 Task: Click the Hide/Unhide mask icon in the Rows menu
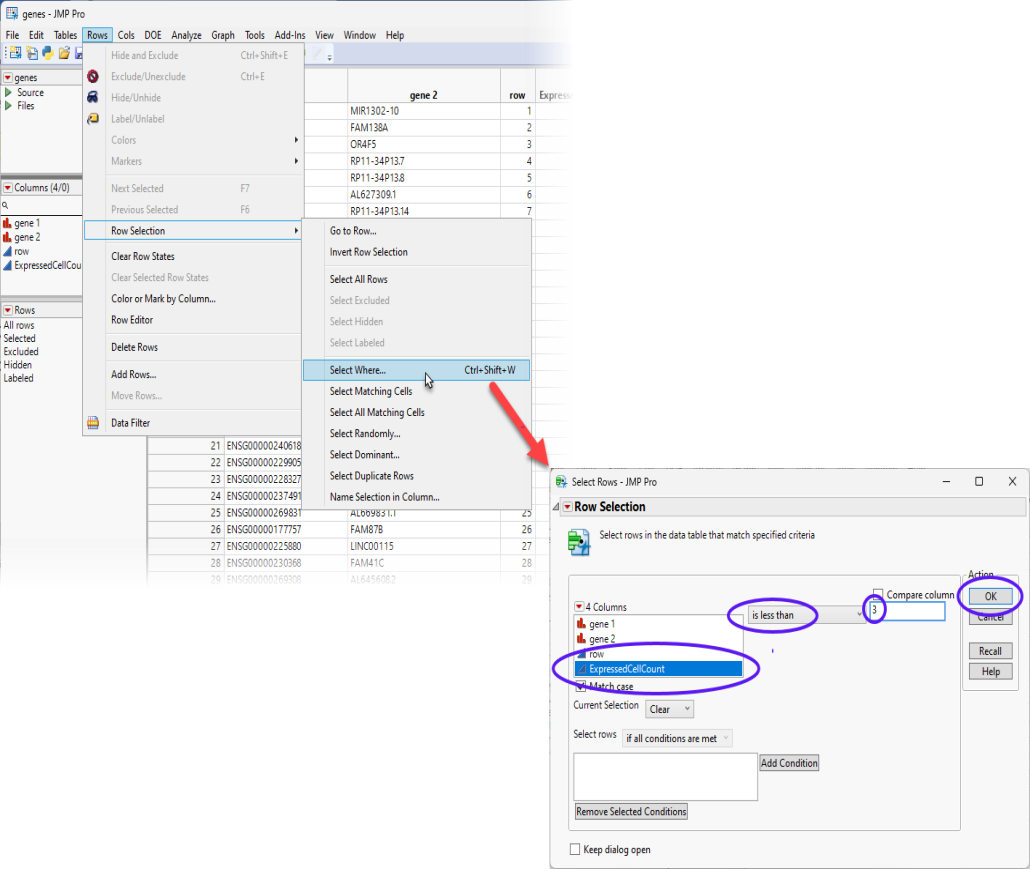tap(93, 97)
